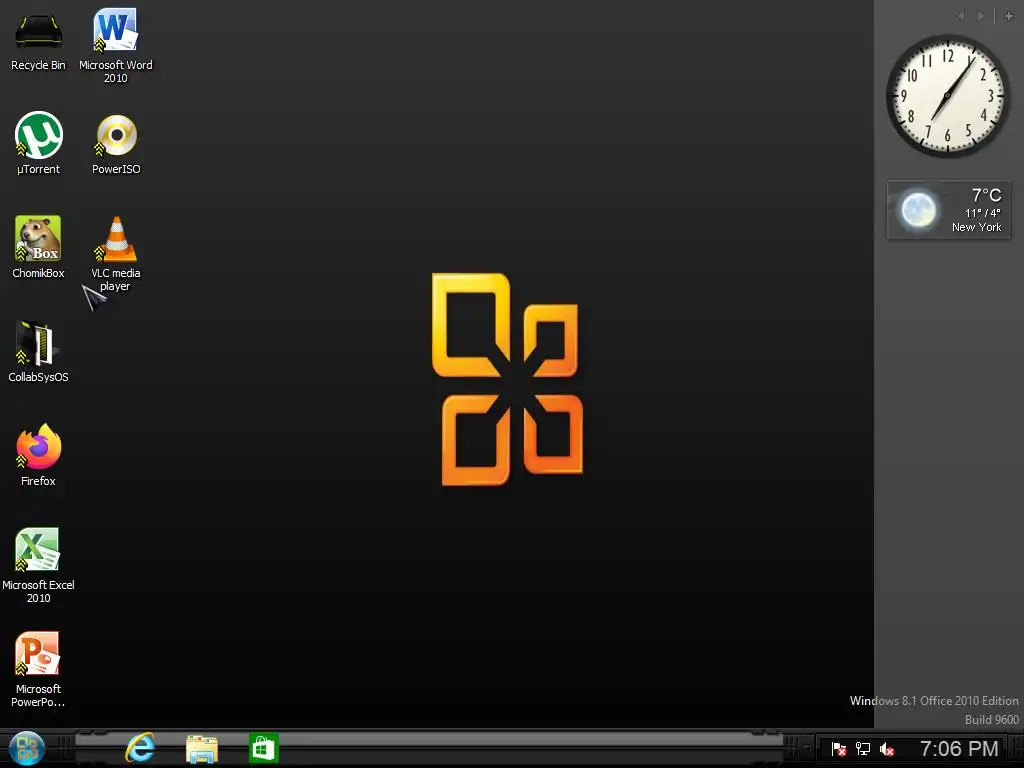Viewport: 1024px width, 768px height.
Task: Select the PowerISO desktop shortcut
Action: (x=116, y=145)
